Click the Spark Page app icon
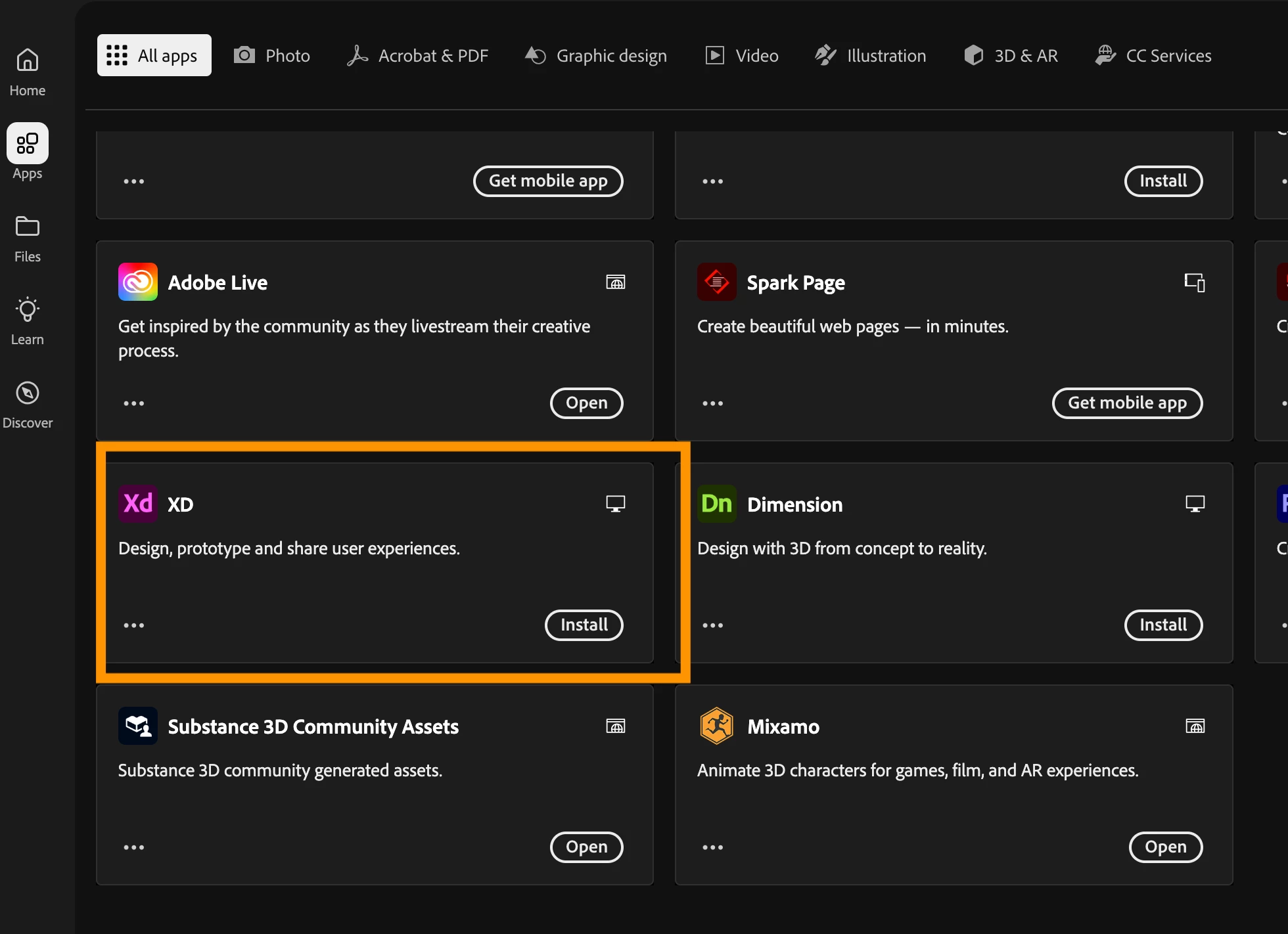The height and width of the screenshot is (934, 1288). (x=716, y=282)
